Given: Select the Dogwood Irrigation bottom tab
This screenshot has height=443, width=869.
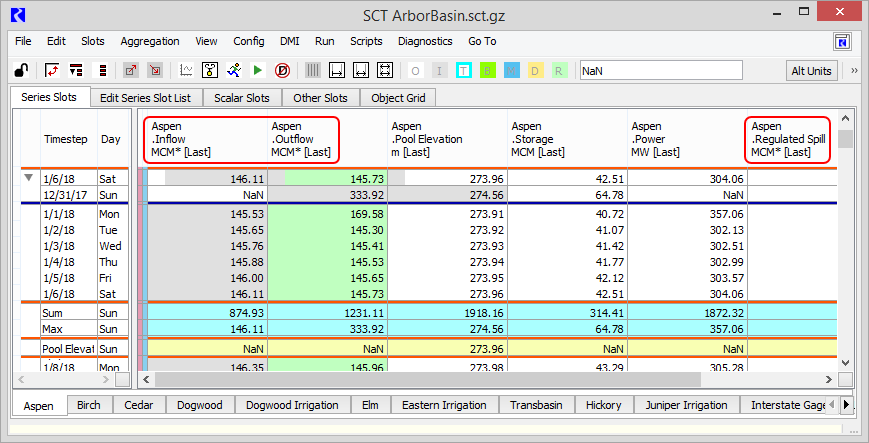Looking at the screenshot, I should pyautogui.click(x=293, y=405).
